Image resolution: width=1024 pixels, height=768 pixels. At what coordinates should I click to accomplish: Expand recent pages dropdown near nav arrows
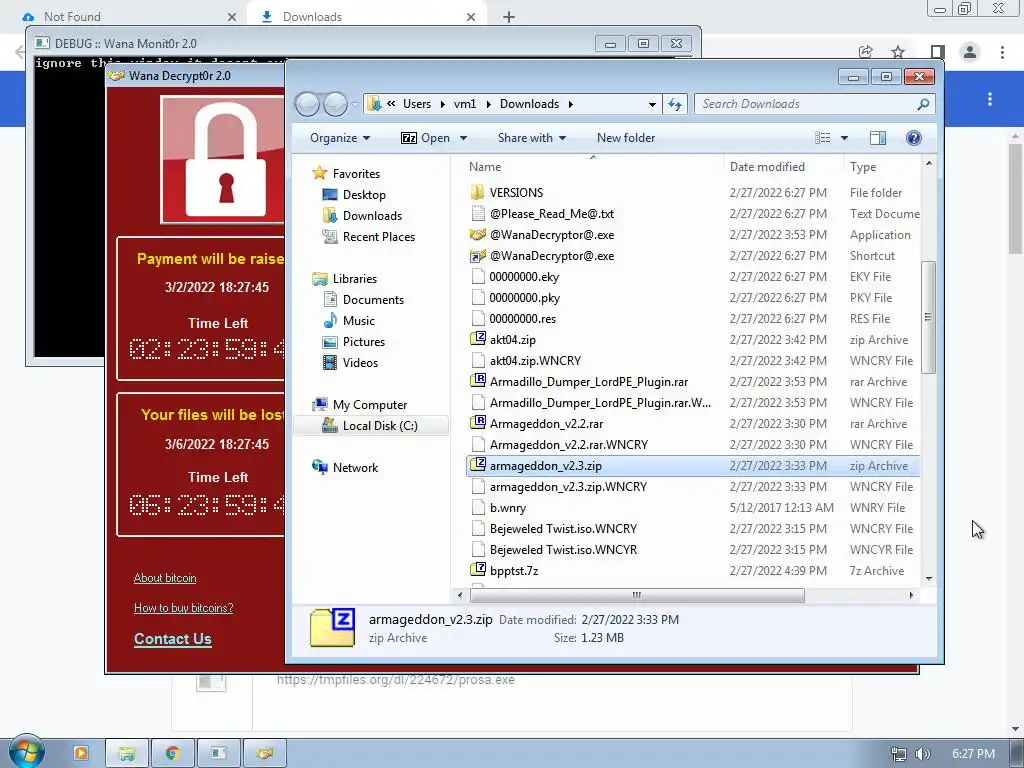tap(355, 104)
